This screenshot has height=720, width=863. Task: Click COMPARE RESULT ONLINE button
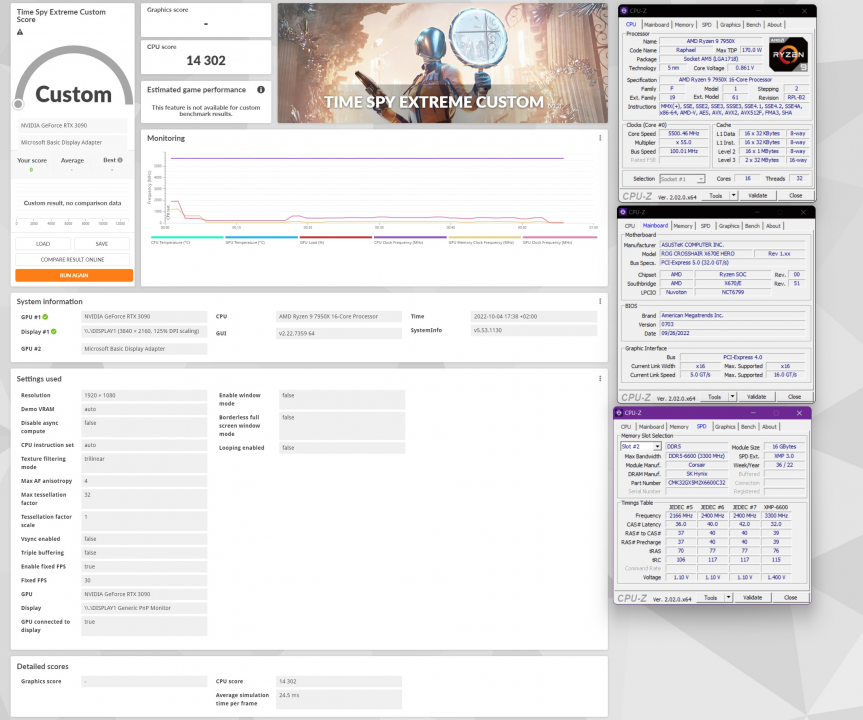click(x=73, y=259)
